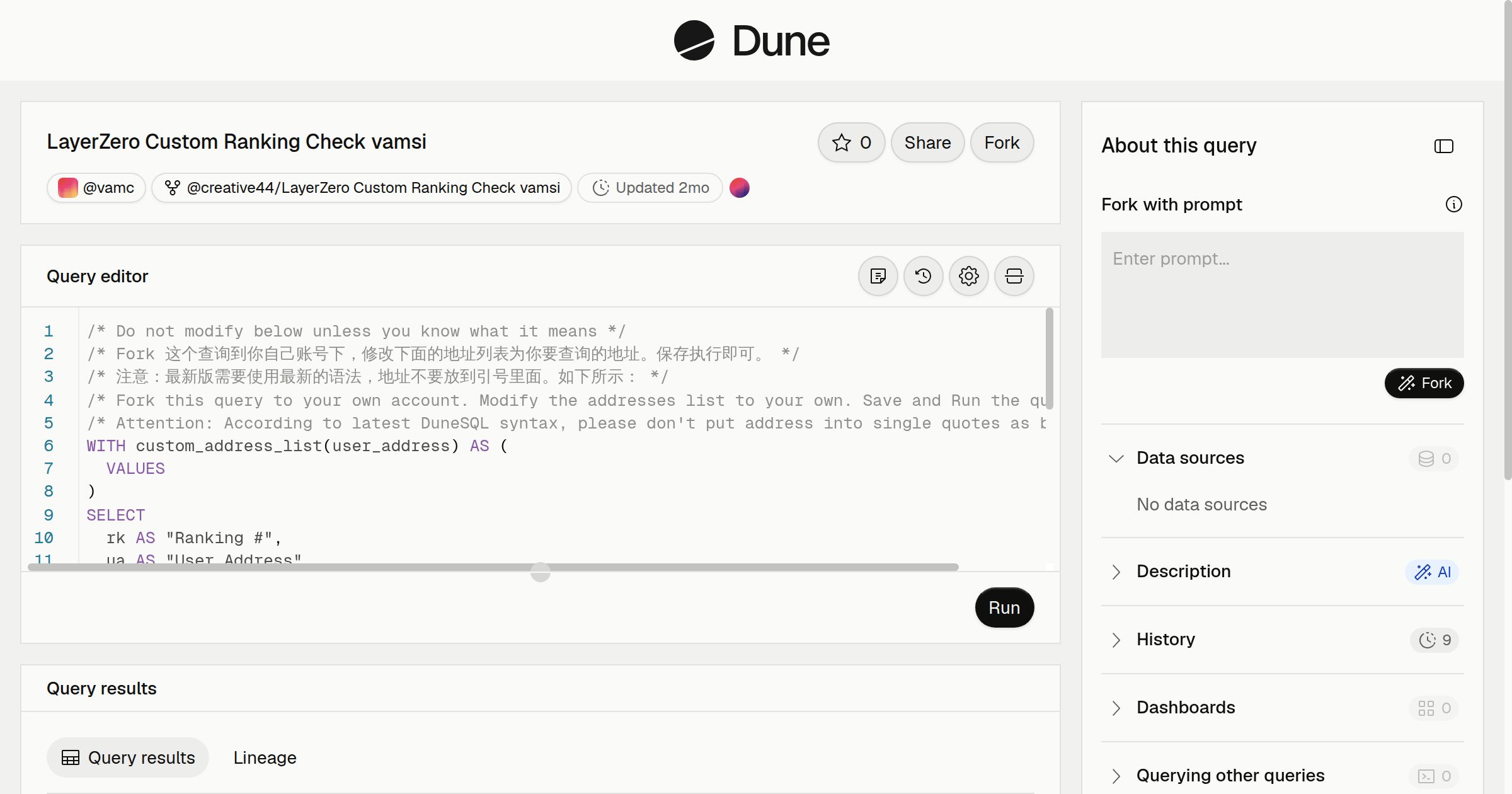Share this query
The width and height of the screenshot is (1512, 794).
point(927,142)
